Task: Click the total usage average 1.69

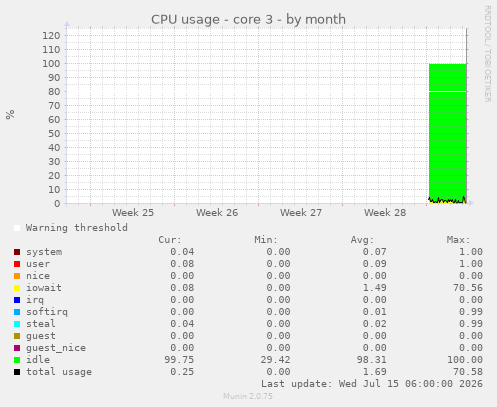Action: point(374,372)
